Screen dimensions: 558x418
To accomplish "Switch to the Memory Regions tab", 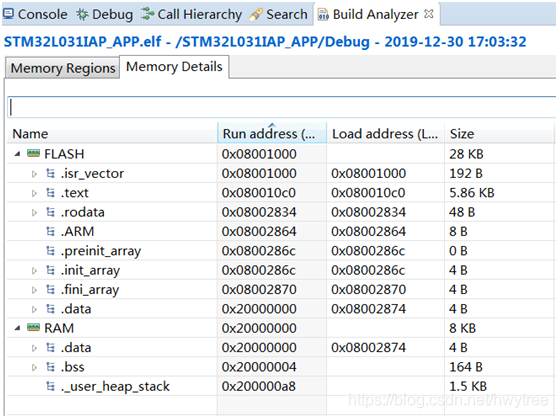I will pos(63,68).
